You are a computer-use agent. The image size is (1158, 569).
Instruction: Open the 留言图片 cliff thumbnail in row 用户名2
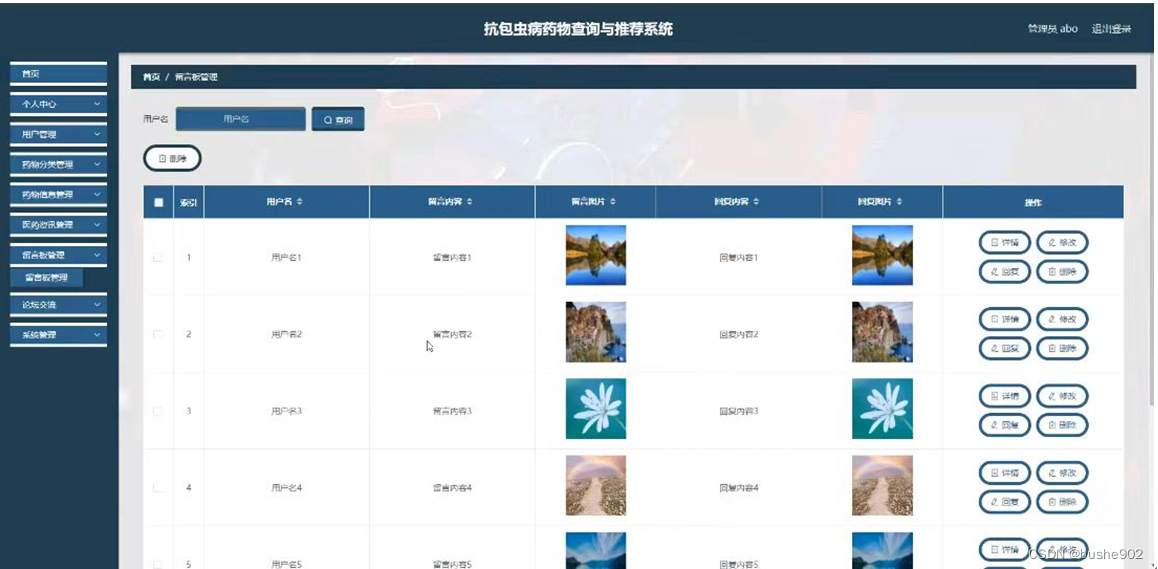596,332
